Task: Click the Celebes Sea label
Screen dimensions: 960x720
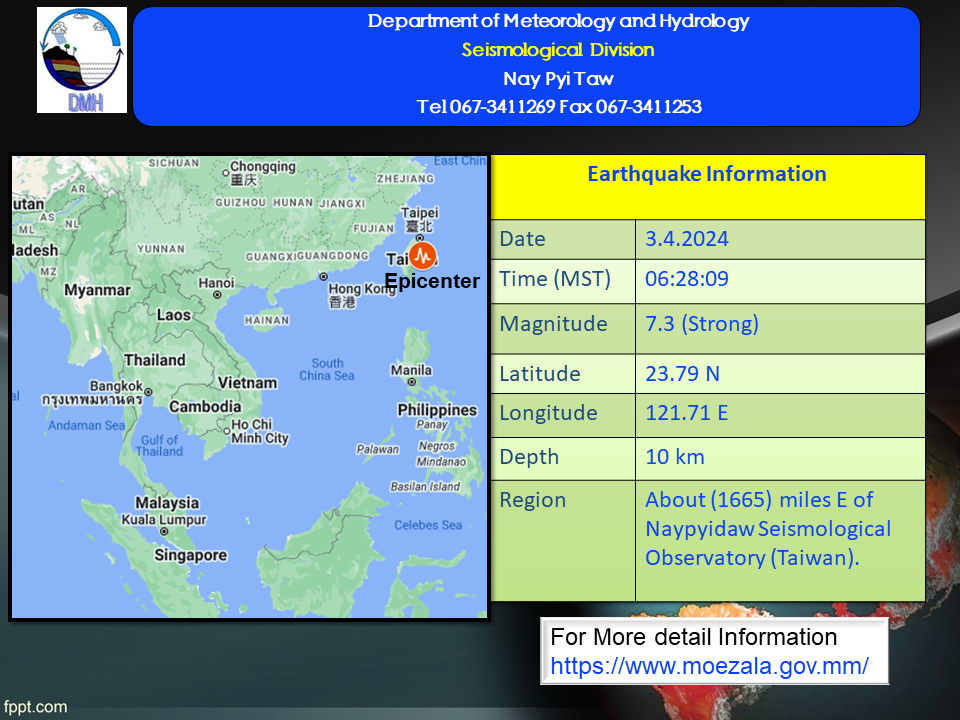Action: [428, 525]
